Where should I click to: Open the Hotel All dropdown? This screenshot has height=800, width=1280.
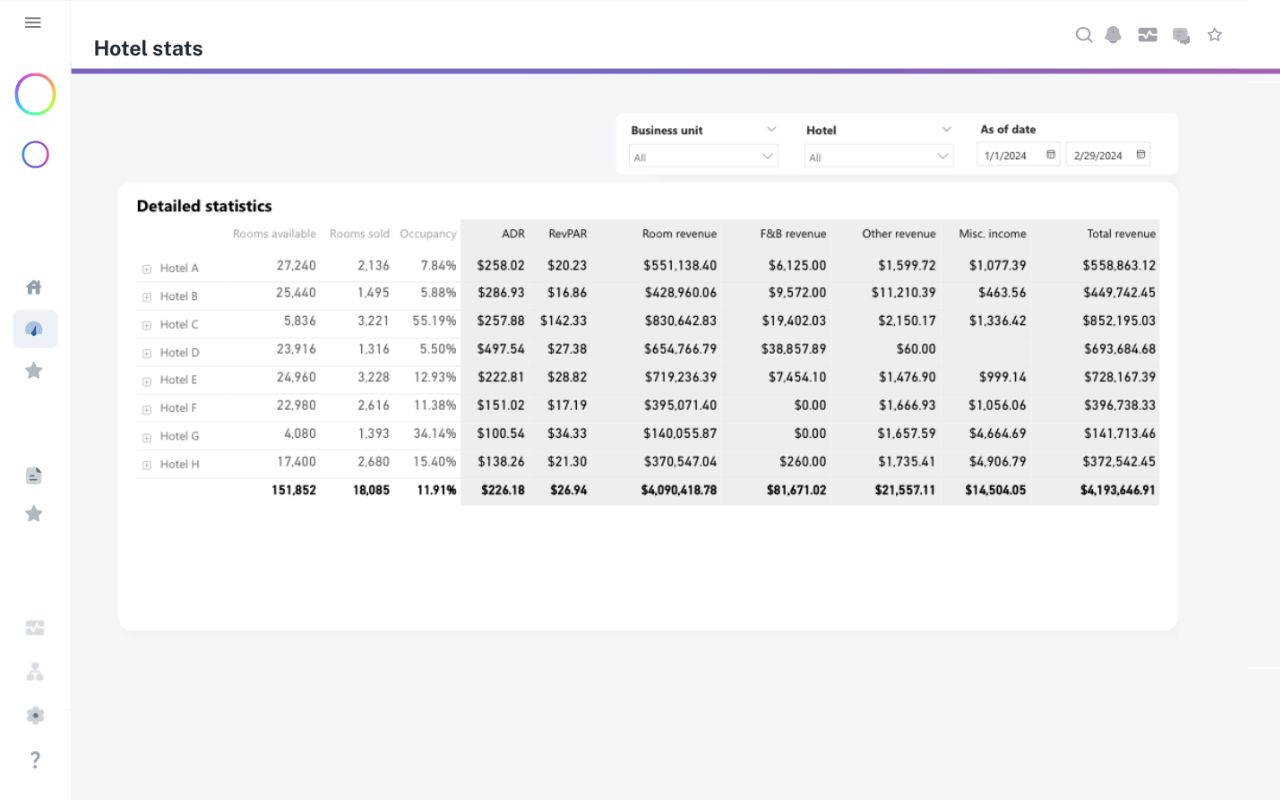[878, 156]
